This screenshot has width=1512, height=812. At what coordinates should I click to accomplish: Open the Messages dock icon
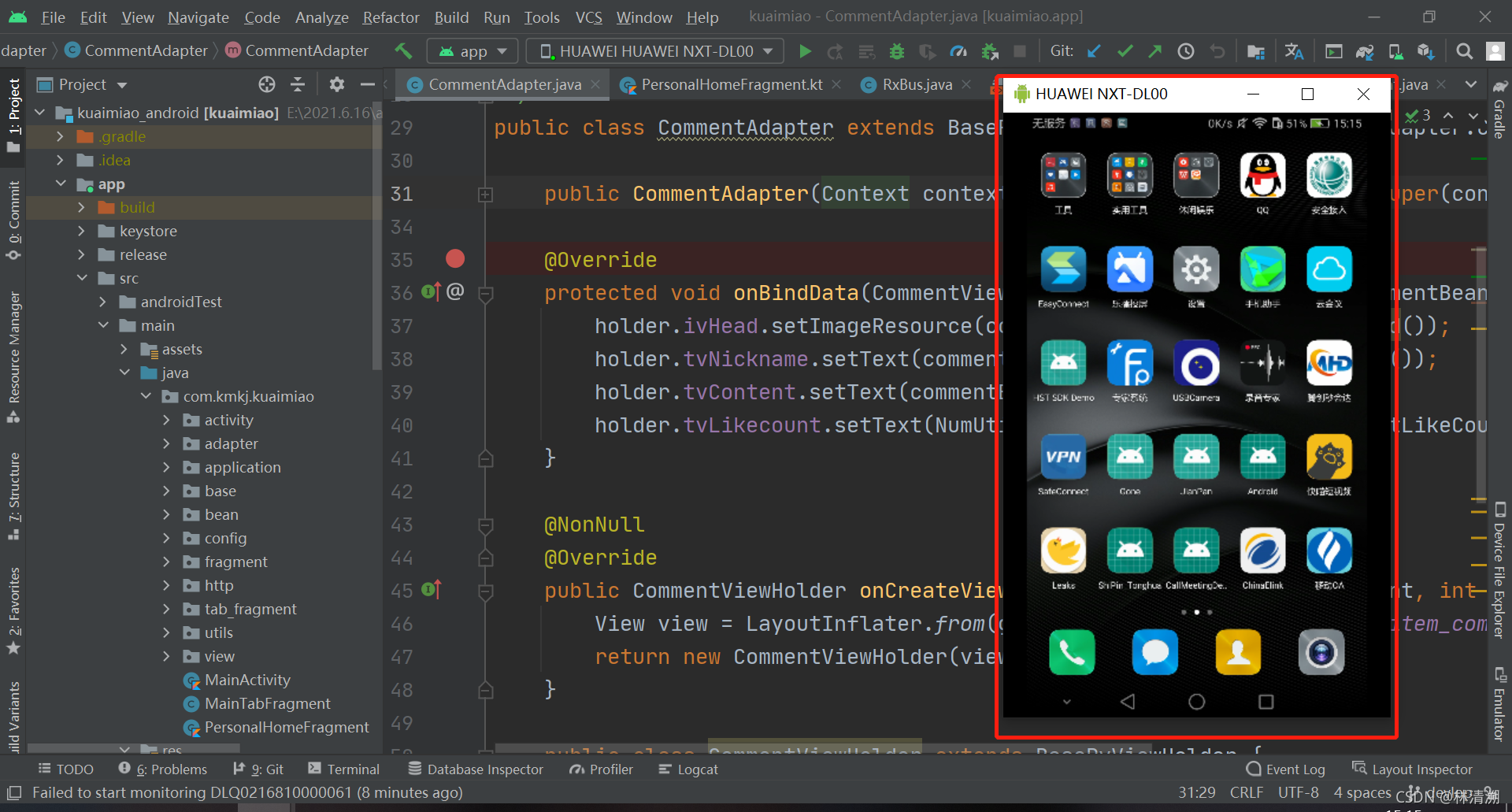tap(1154, 652)
